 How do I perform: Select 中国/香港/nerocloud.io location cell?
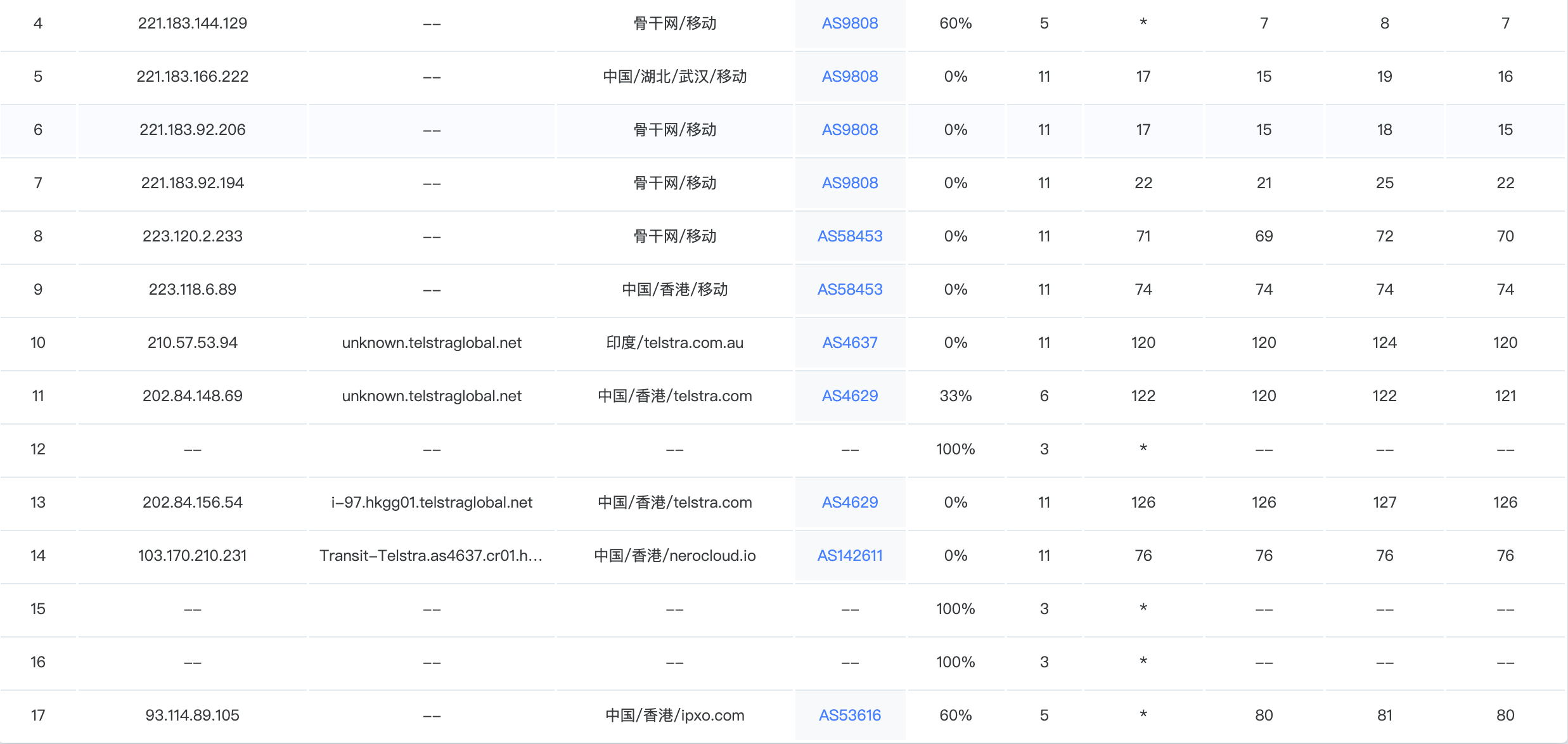[x=674, y=556]
